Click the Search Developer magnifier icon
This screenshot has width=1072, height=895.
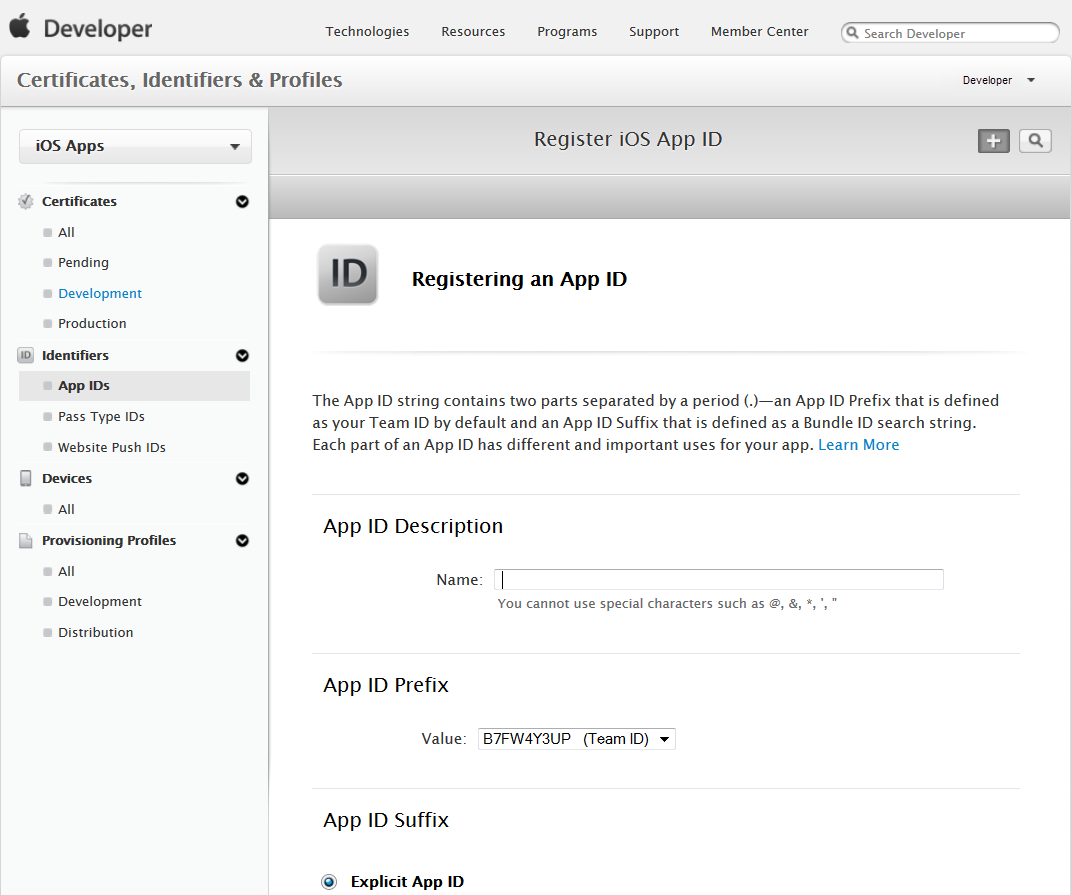coord(853,32)
